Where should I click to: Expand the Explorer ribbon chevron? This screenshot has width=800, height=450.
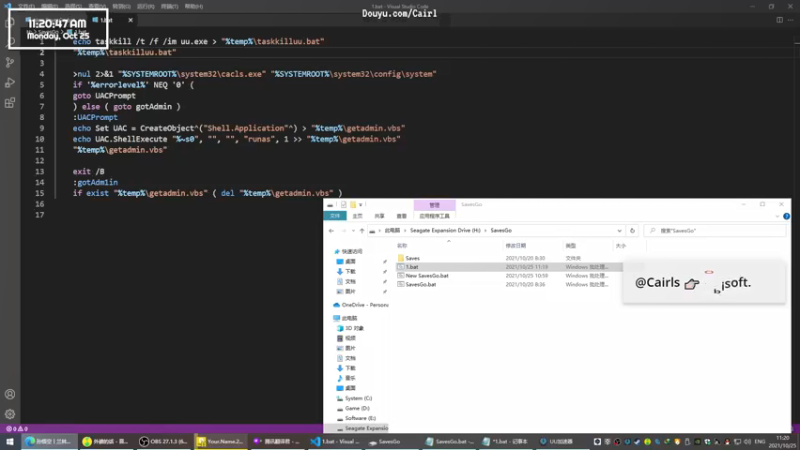[777, 216]
